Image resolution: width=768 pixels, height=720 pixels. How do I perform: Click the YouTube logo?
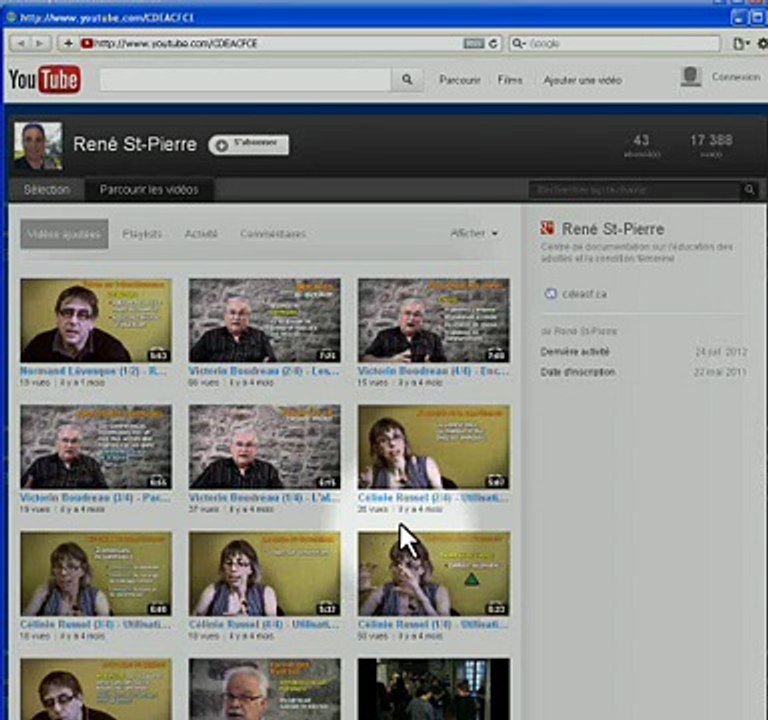point(44,80)
